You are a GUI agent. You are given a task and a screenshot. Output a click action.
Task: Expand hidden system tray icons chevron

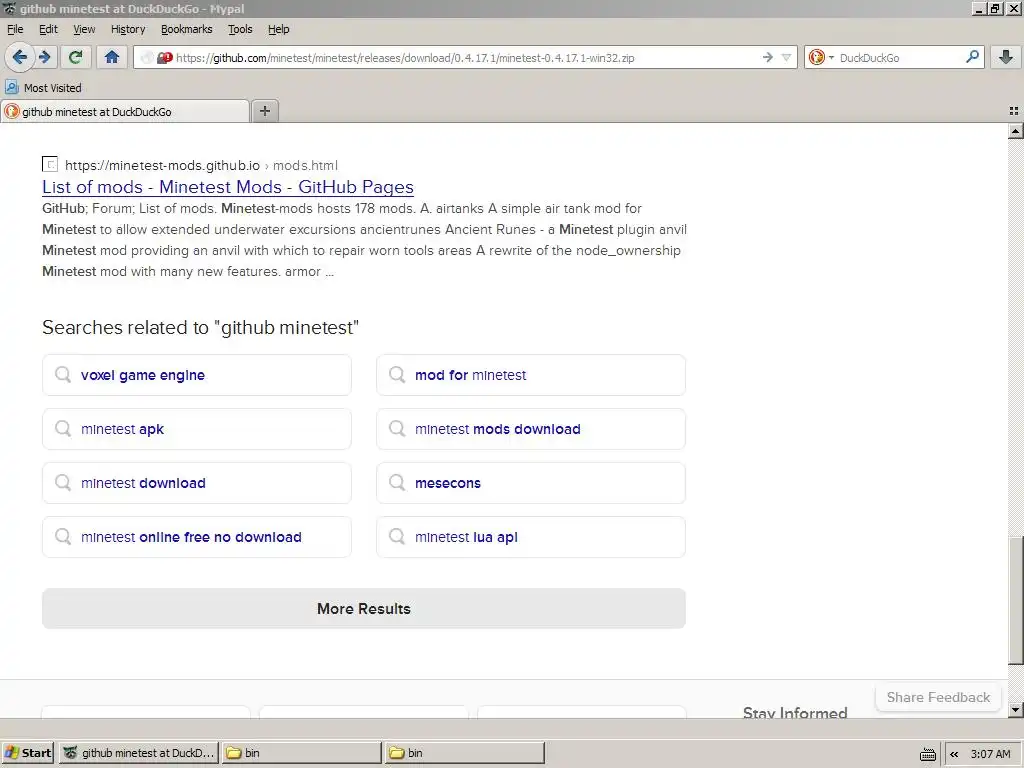pos(954,754)
